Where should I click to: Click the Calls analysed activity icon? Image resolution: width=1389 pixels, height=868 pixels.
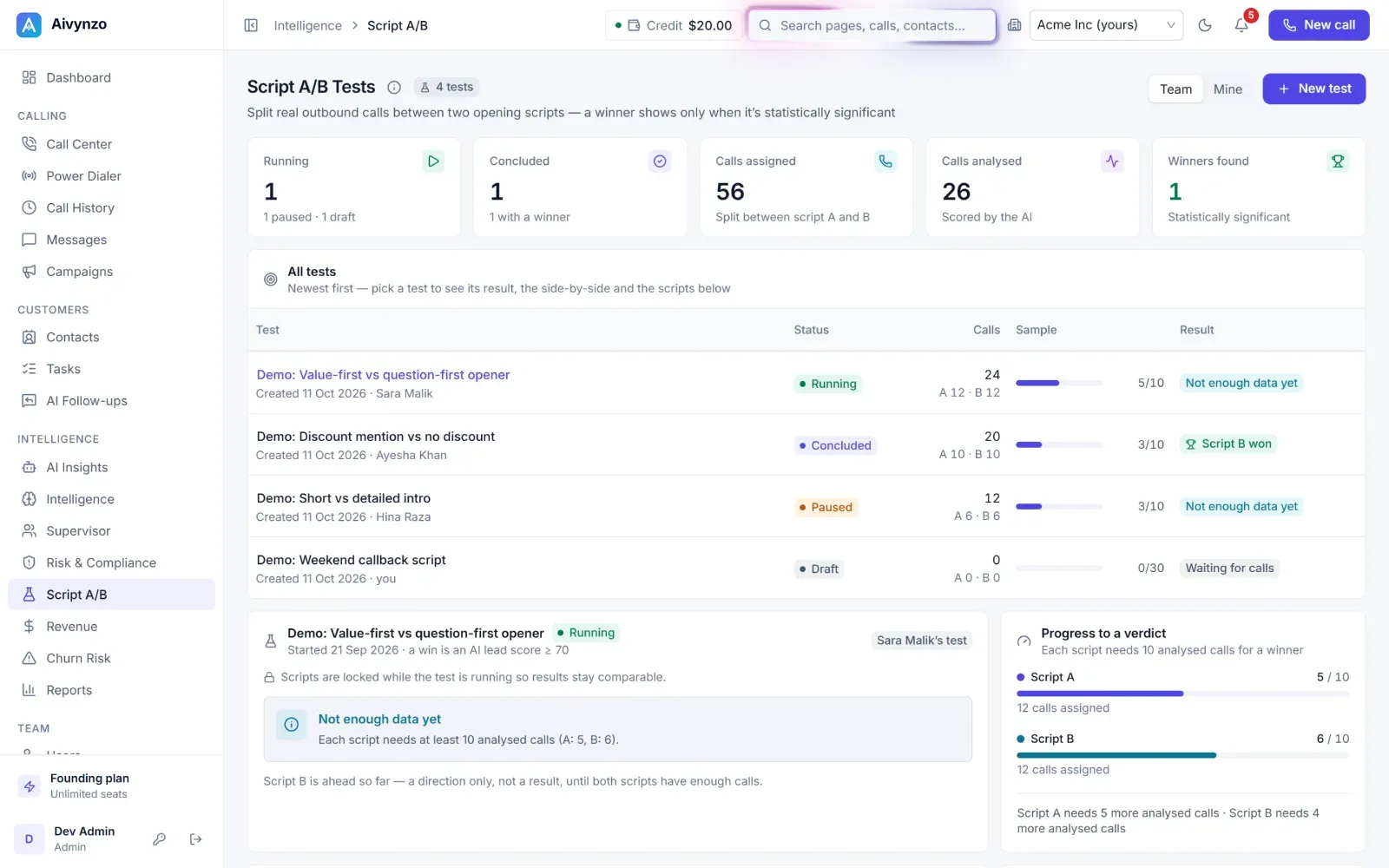tap(1112, 161)
